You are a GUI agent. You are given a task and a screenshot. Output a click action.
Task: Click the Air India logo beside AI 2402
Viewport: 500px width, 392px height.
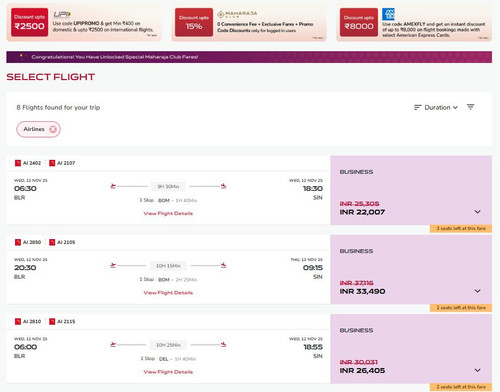click(18, 163)
